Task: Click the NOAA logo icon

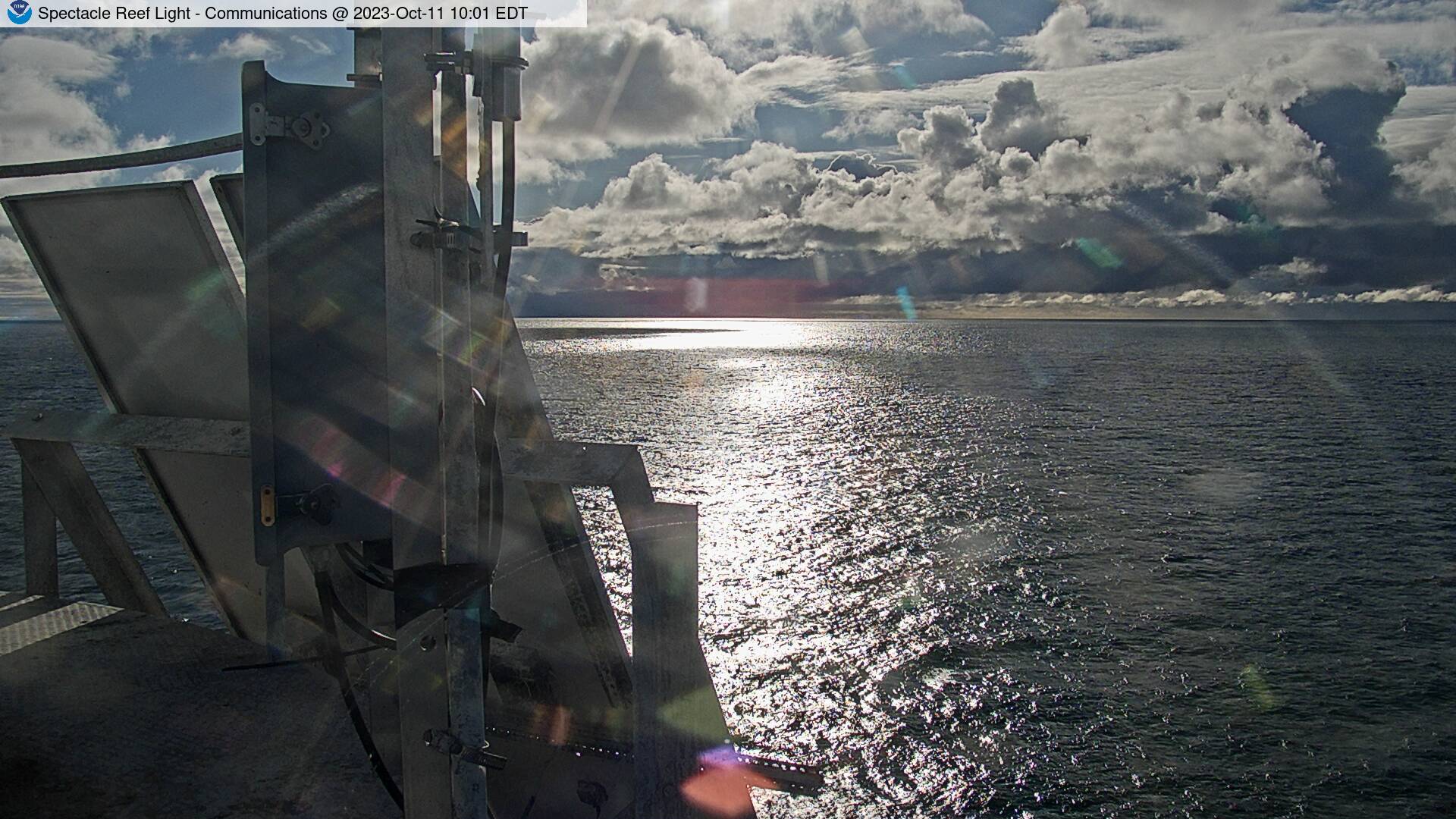Action: (x=19, y=13)
